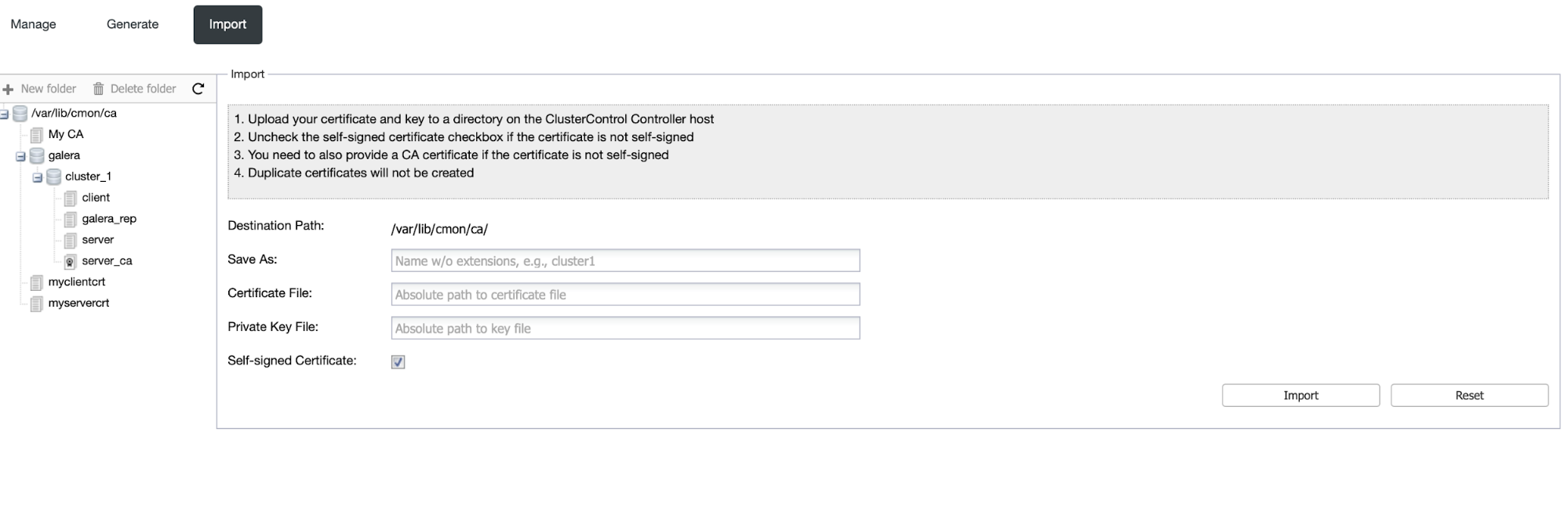Click the Private Key File field
This screenshot has width=1568, height=523.
coord(625,328)
